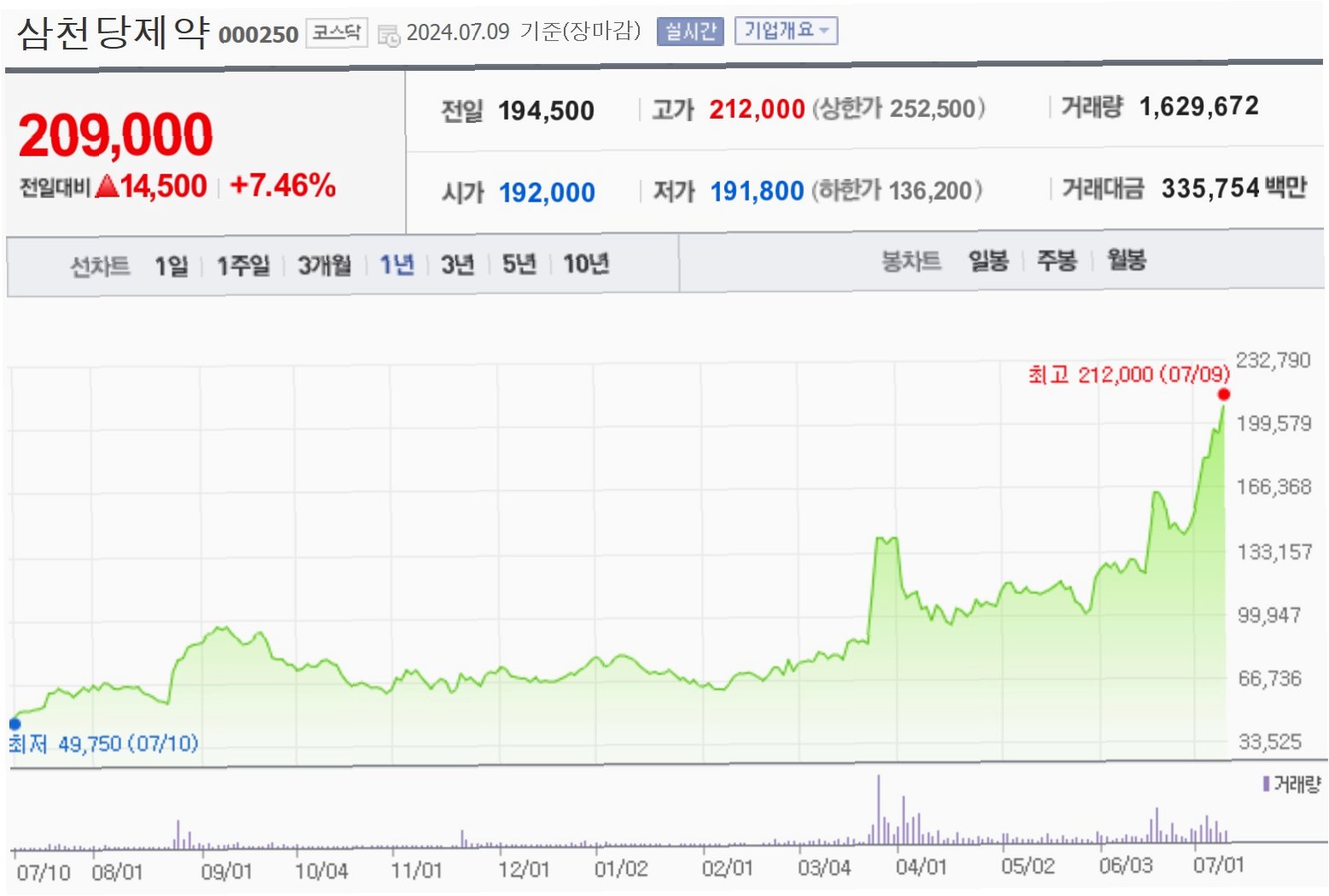Open the 일봉 daily candle chart
1329x896 pixels.
[x=988, y=261]
